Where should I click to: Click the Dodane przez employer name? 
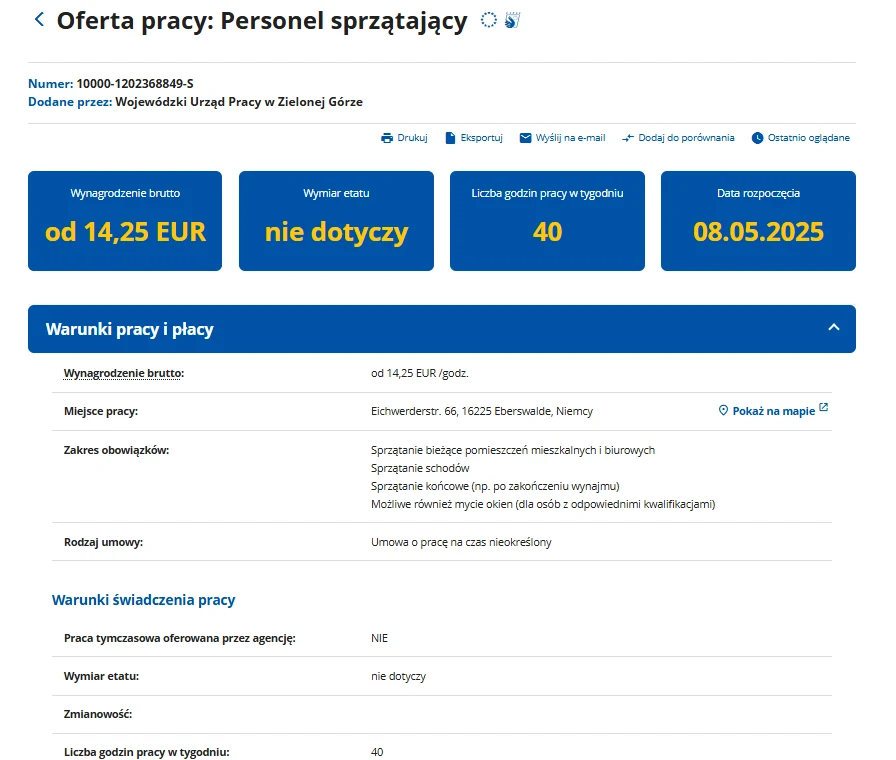point(242,101)
